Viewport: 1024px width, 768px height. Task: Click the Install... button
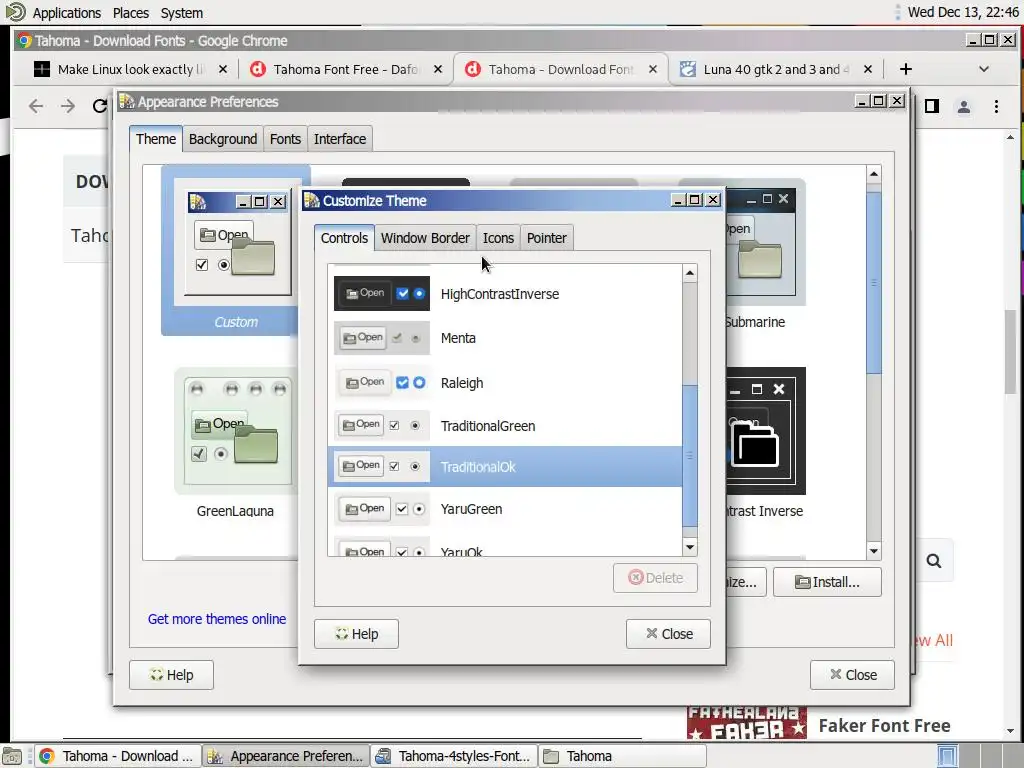click(x=827, y=582)
